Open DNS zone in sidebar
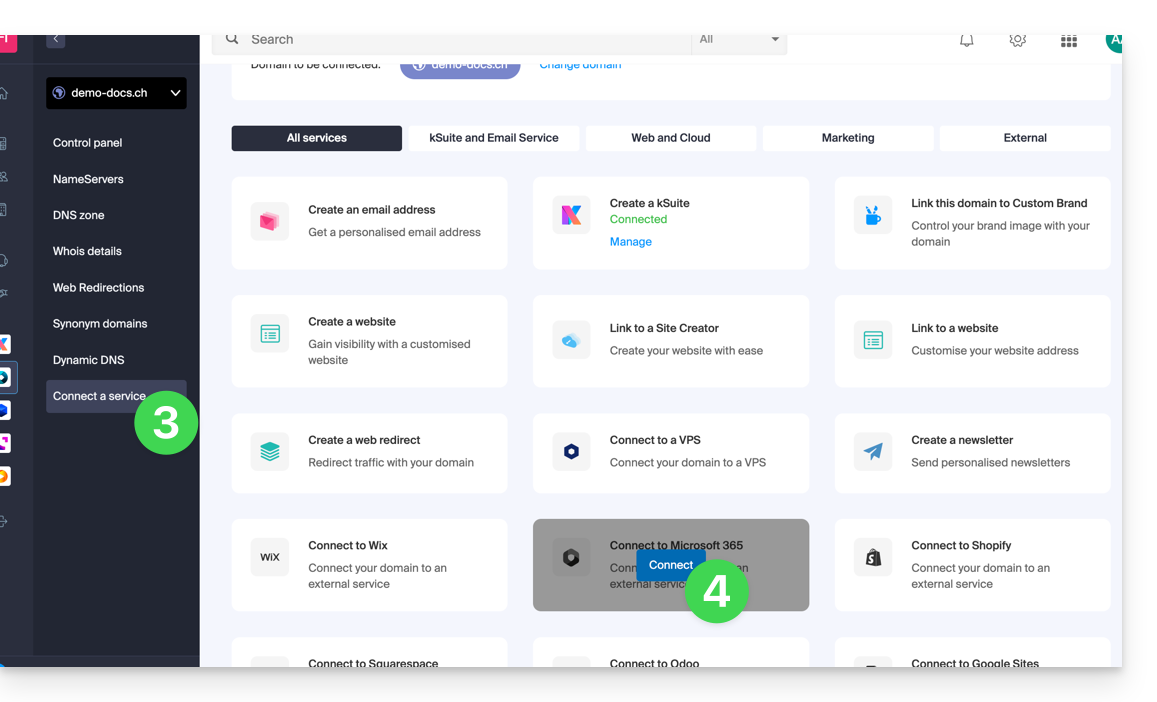This screenshot has height=702, width=1157. pos(78,216)
